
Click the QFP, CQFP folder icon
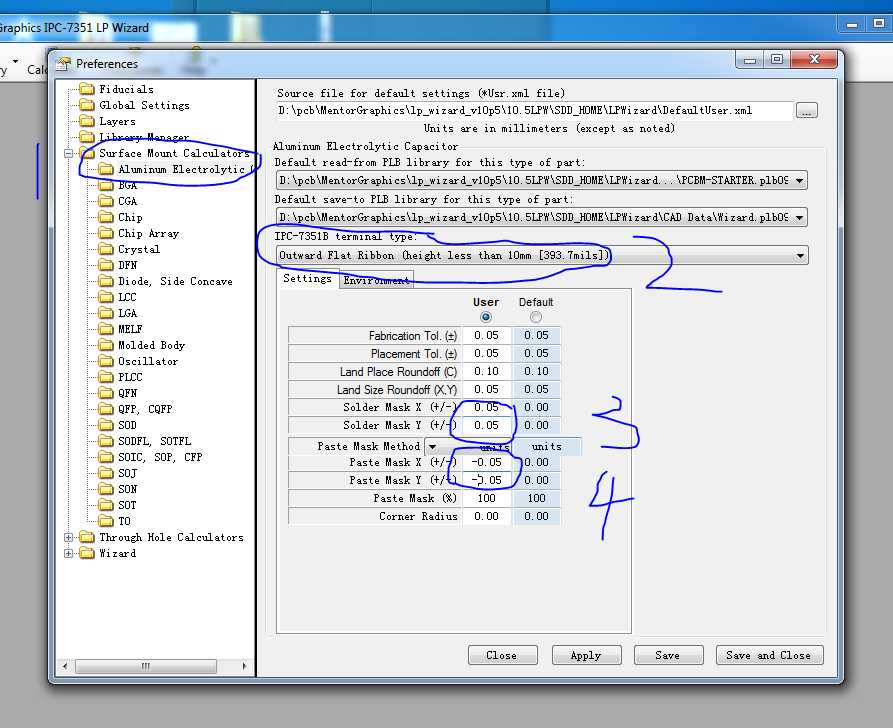click(106, 408)
